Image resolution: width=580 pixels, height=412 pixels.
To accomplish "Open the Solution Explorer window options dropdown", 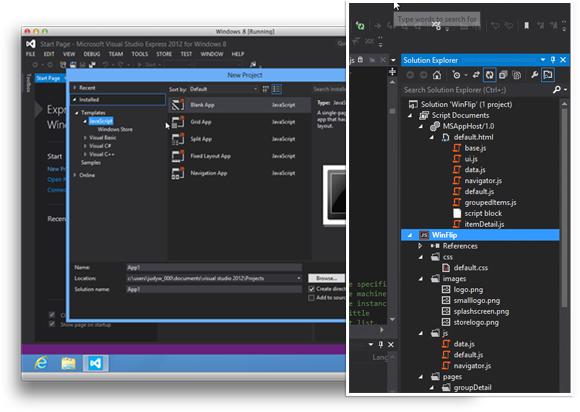I will click(x=542, y=60).
